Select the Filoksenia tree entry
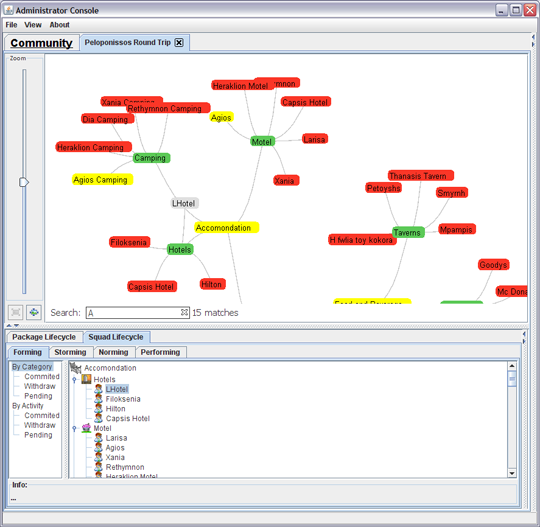Viewport: 540px width, 527px height. click(123, 399)
